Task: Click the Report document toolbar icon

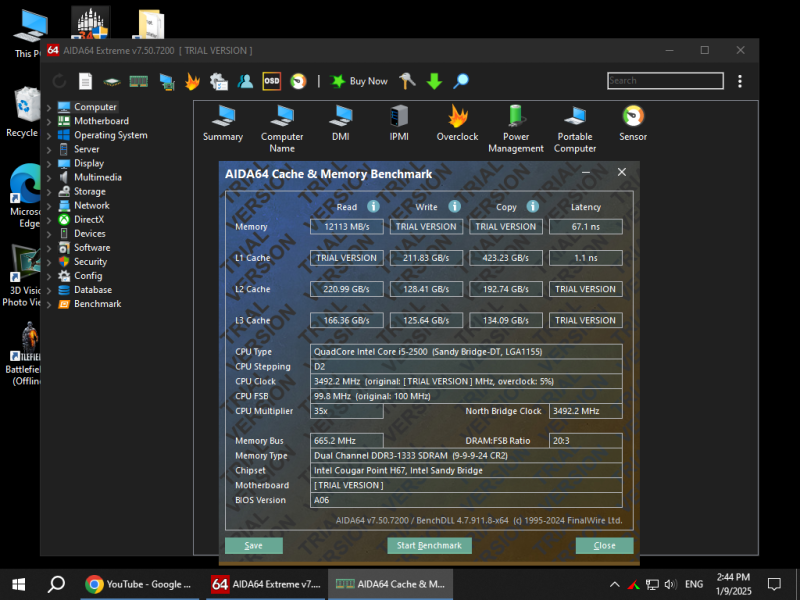Action: (x=86, y=81)
